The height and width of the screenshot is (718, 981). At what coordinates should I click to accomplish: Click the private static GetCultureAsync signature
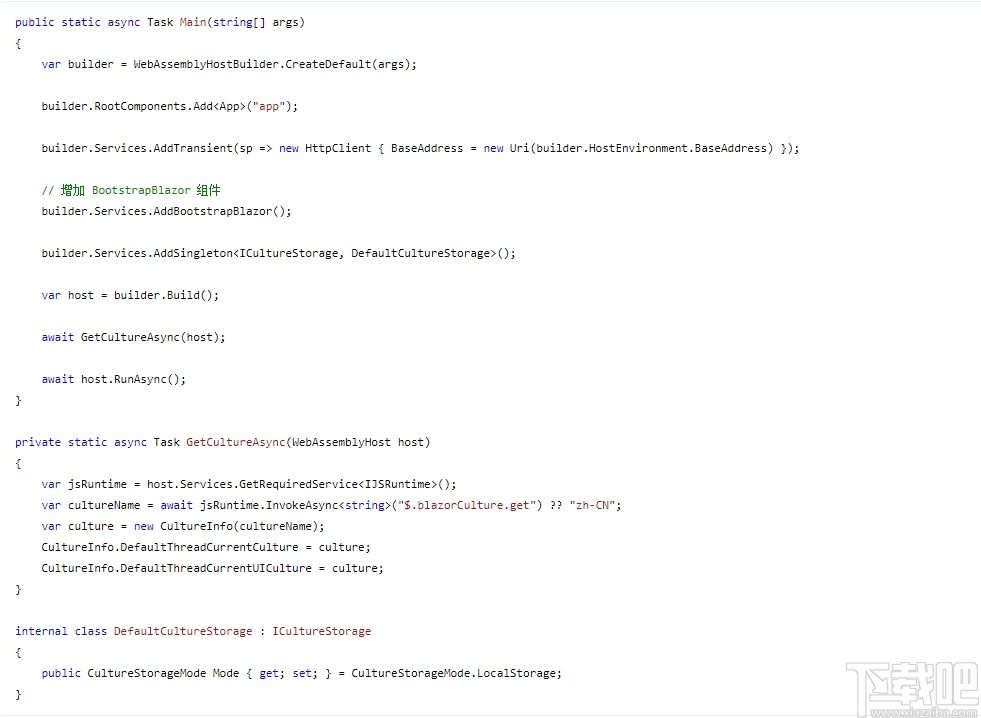(x=223, y=442)
